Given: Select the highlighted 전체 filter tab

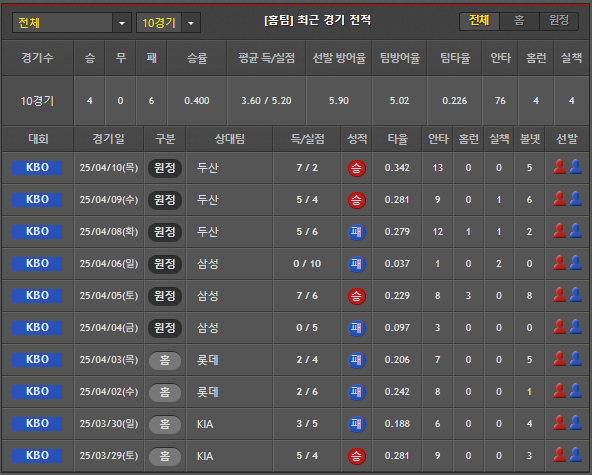Looking at the screenshot, I should point(479,21).
